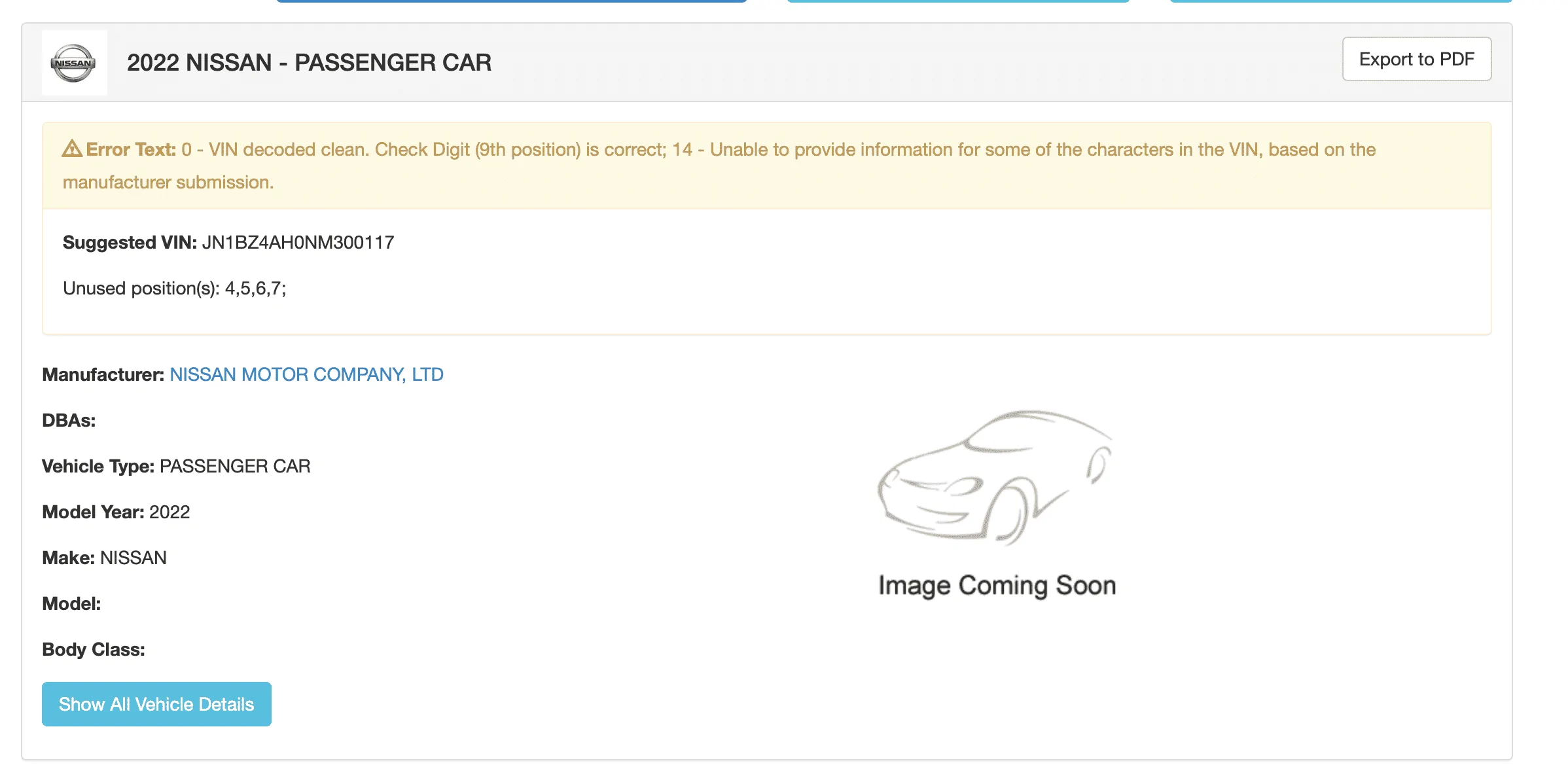Click the warning triangle icon beside Error Text

[72, 149]
